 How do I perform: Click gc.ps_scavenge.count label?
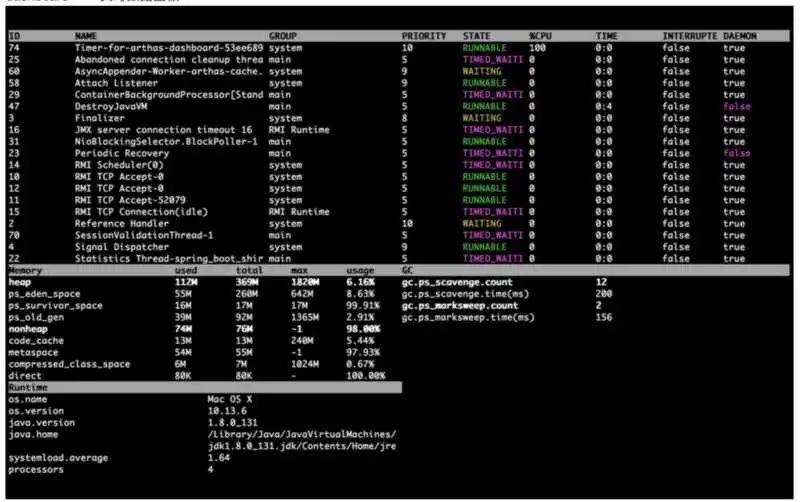(x=457, y=282)
